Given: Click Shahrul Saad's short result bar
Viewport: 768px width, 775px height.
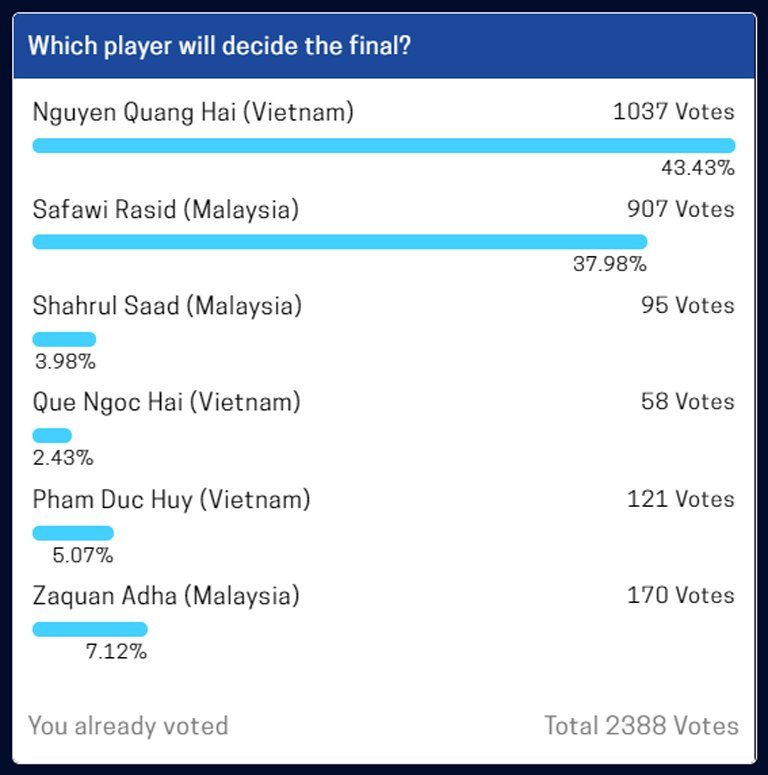Looking at the screenshot, I should tap(64, 339).
